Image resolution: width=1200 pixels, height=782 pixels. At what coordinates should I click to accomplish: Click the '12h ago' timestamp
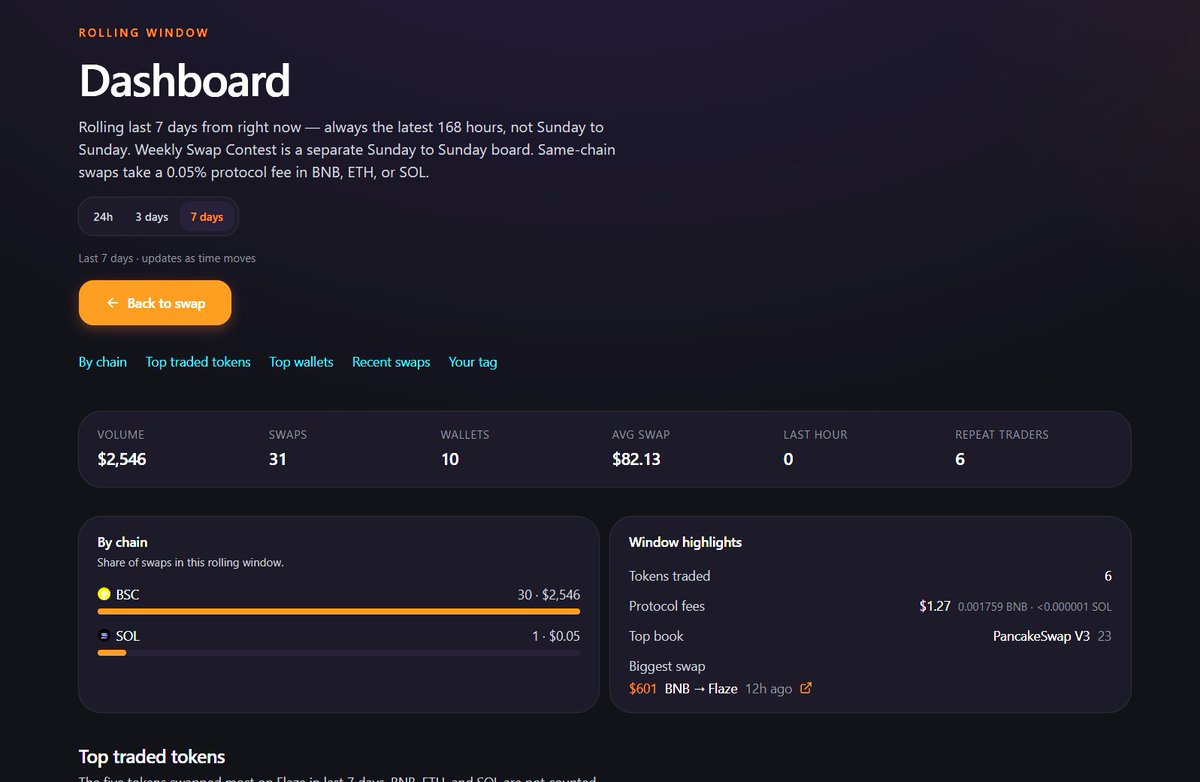point(769,689)
